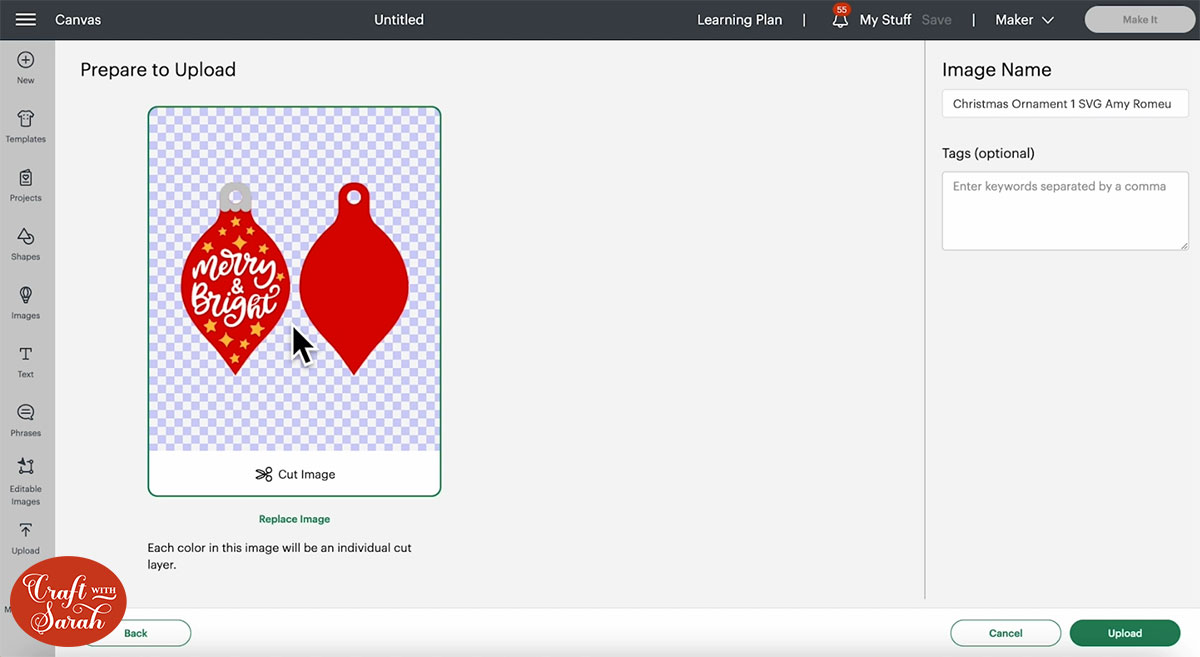Open the Learning Plan menu

[740, 20]
